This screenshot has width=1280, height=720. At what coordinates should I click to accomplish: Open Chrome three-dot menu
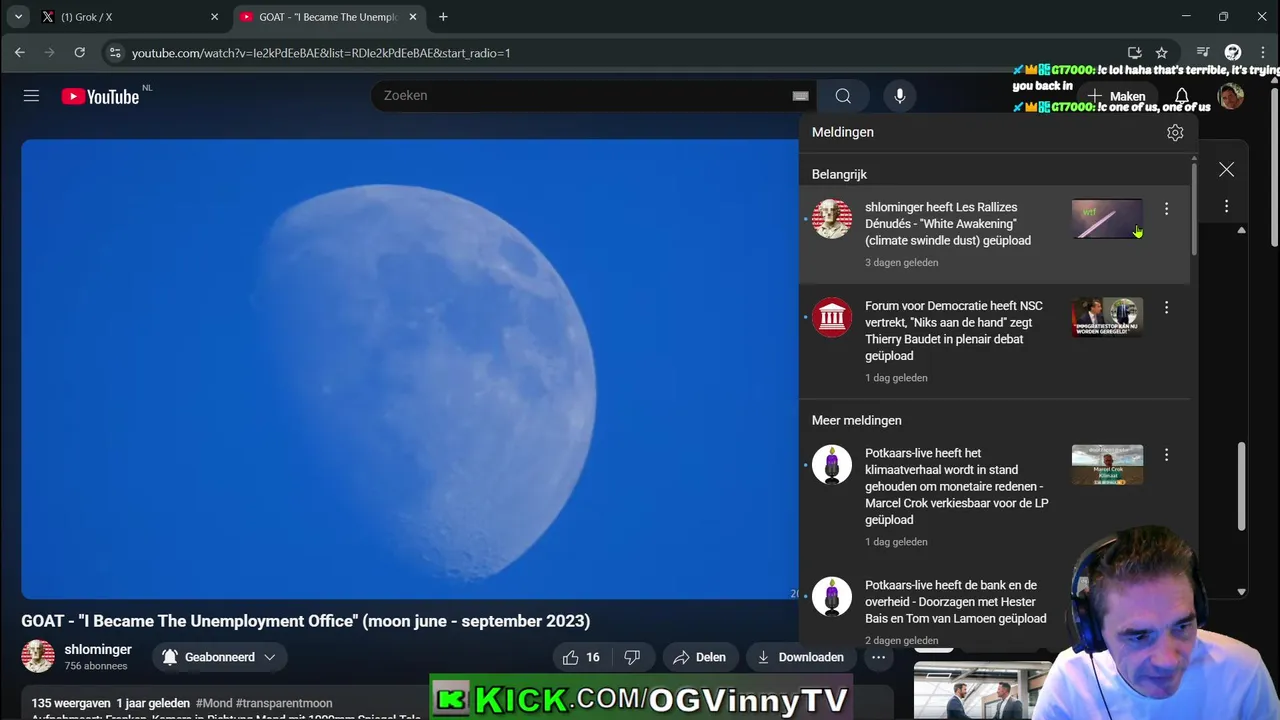coord(1263,52)
